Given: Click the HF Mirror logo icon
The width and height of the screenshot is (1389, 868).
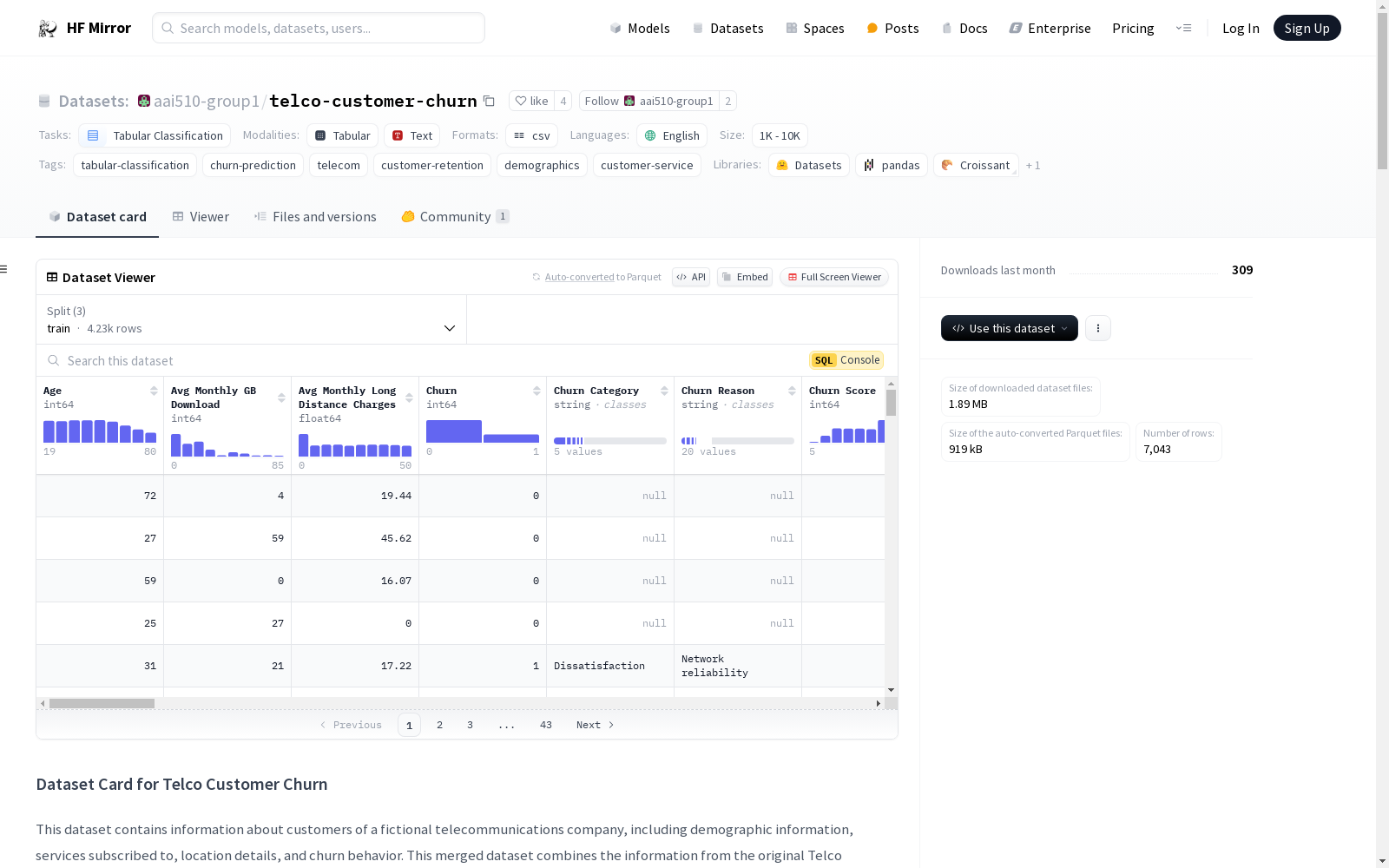Looking at the screenshot, I should pos(47,29).
